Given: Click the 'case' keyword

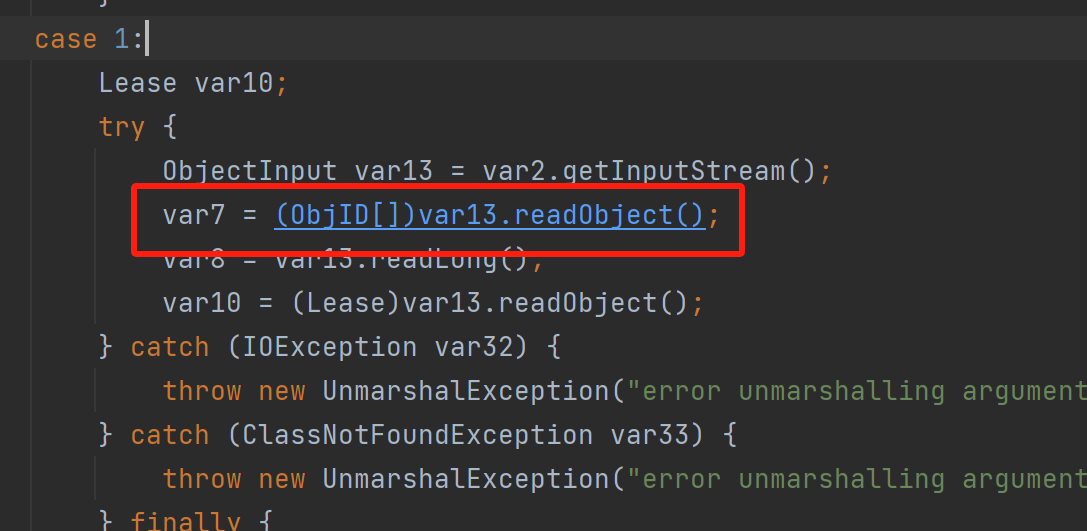Looking at the screenshot, I should point(66,39).
